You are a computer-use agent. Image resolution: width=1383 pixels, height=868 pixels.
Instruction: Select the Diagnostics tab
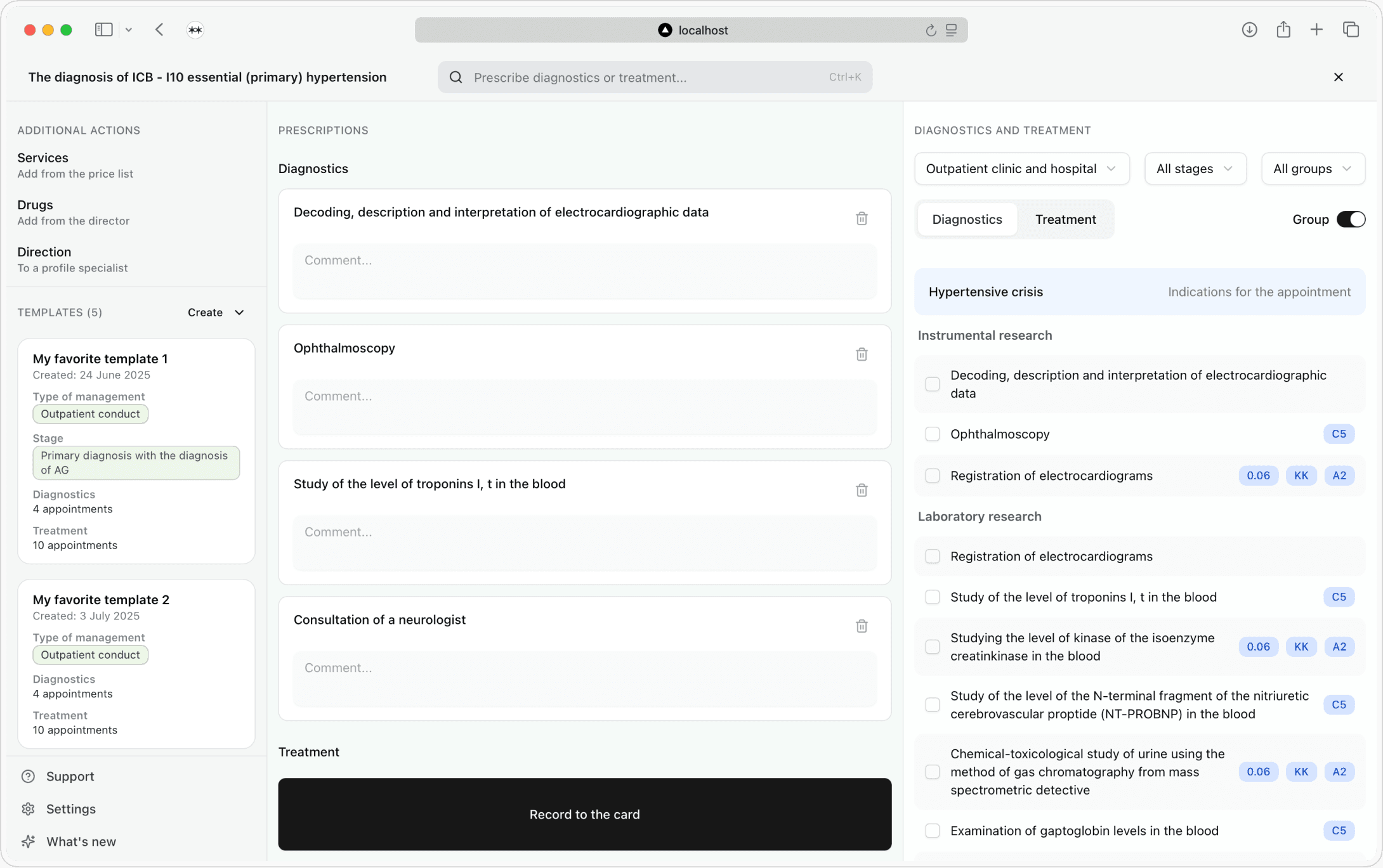coord(967,219)
